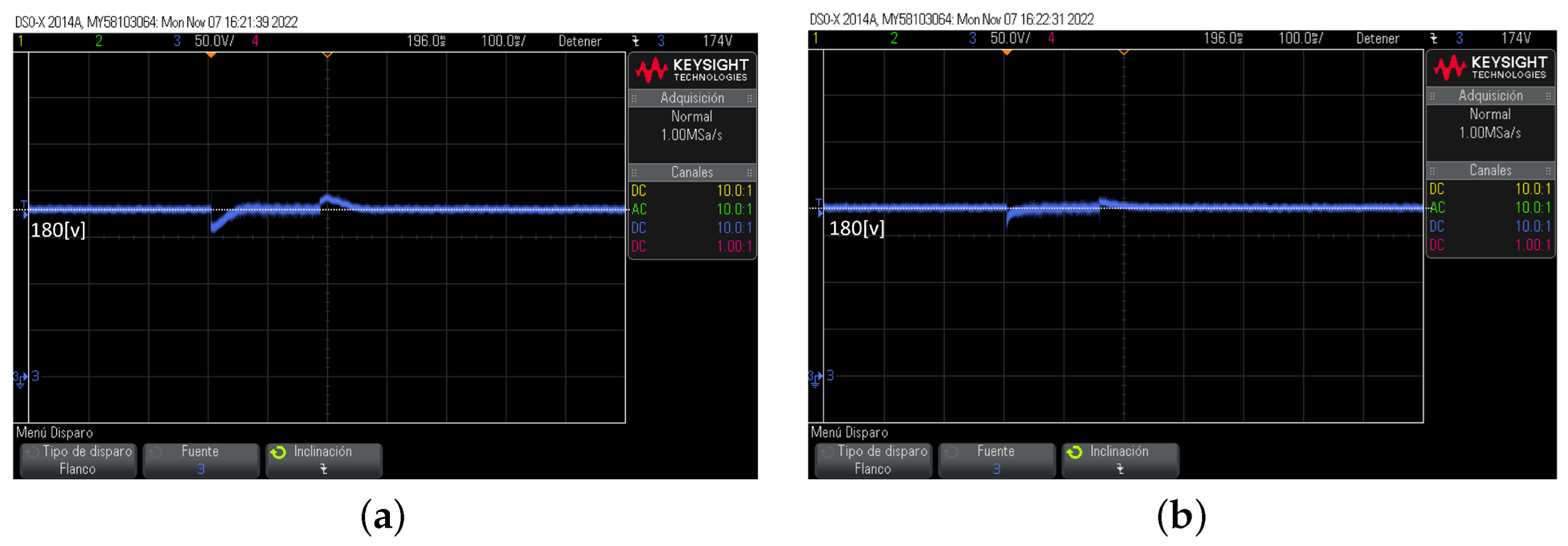The height and width of the screenshot is (546, 1568).
Task: Click 174V trigger level in scope (a)
Action: pyautogui.click(x=718, y=41)
